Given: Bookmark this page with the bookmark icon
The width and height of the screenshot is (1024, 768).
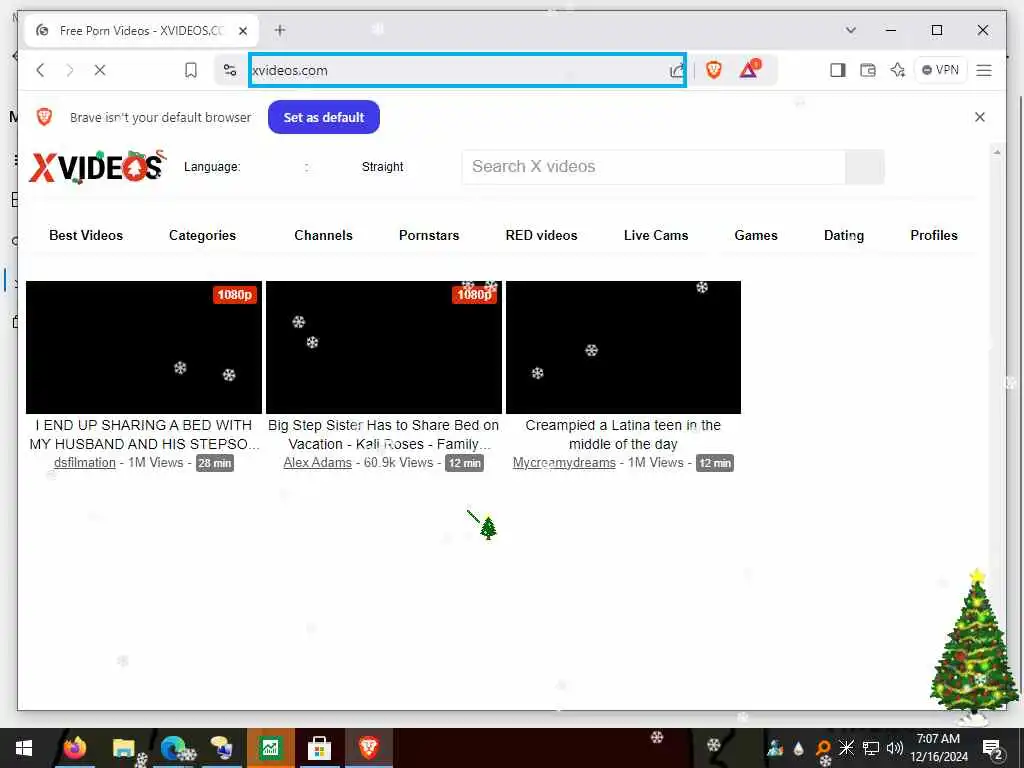Looking at the screenshot, I should 191,70.
